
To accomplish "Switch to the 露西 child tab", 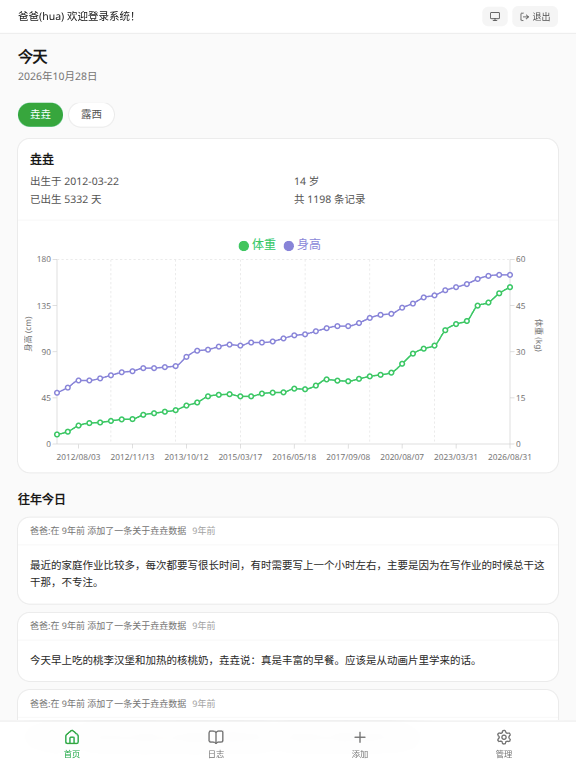I will coord(91,115).
